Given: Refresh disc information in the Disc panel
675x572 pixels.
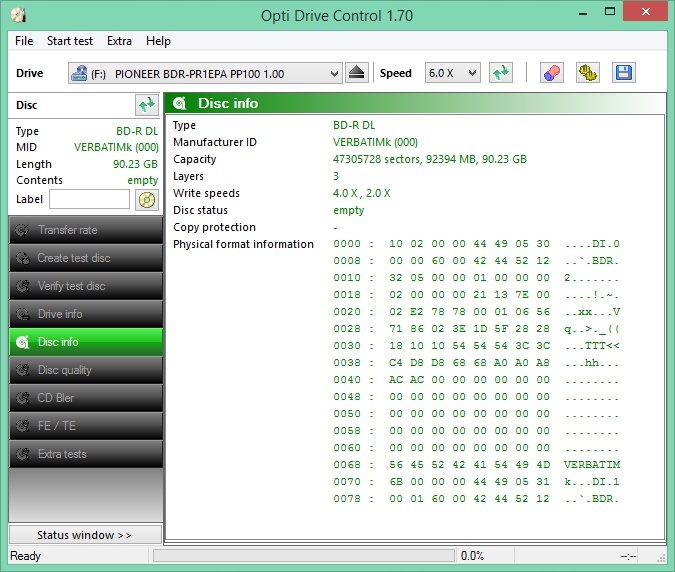Looking at the screenshot, I should click(x=146, y=105).
